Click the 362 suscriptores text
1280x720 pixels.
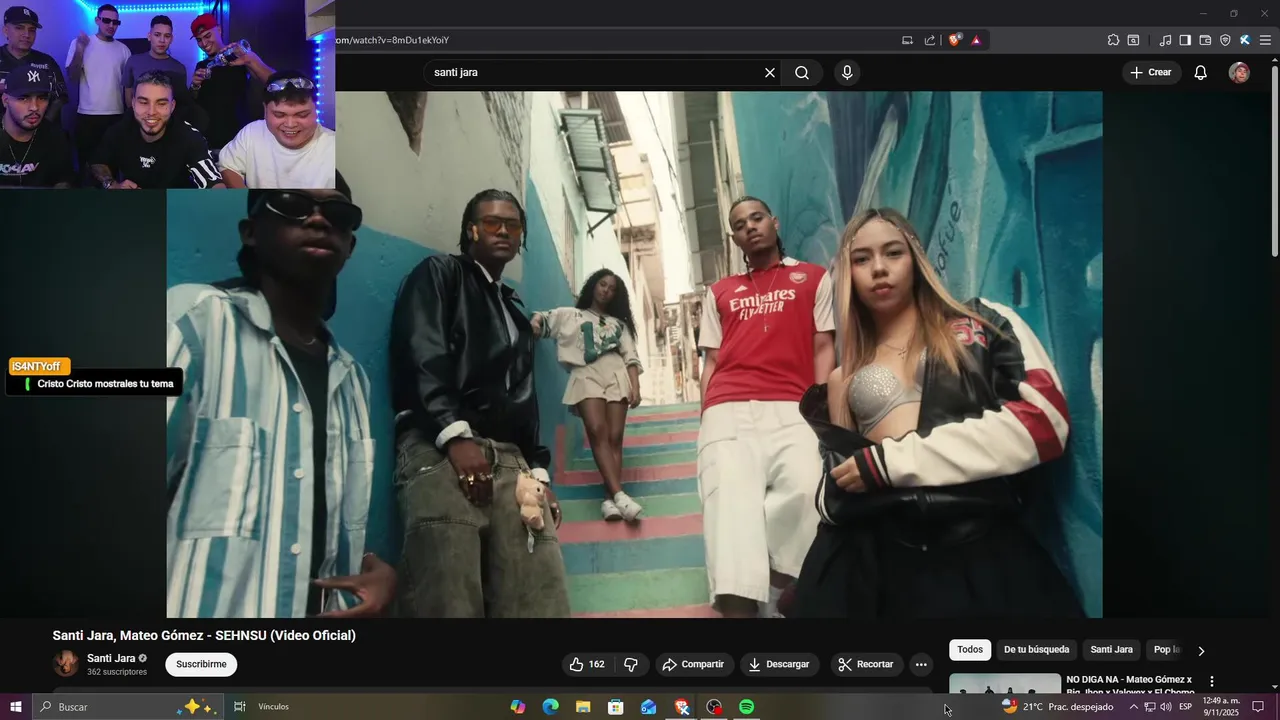click(117, 672)
